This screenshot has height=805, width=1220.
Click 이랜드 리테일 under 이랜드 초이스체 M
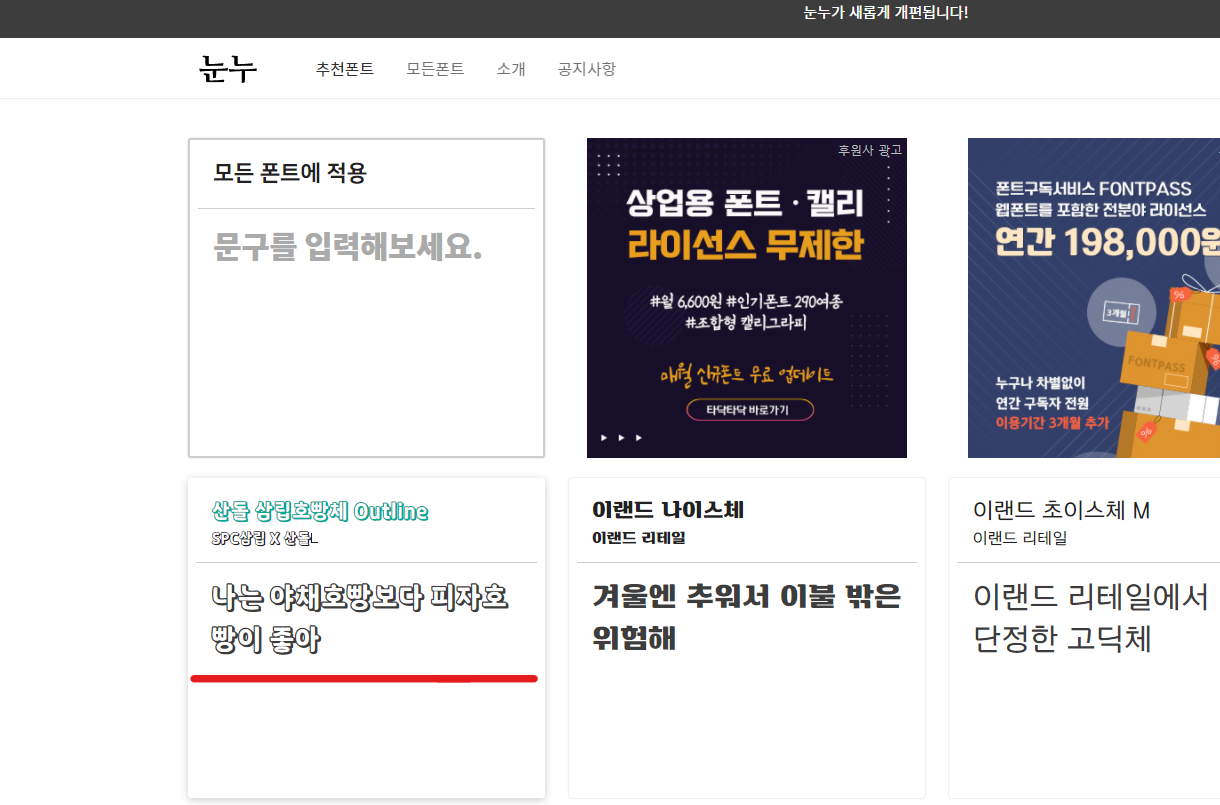coord(1020,538)
